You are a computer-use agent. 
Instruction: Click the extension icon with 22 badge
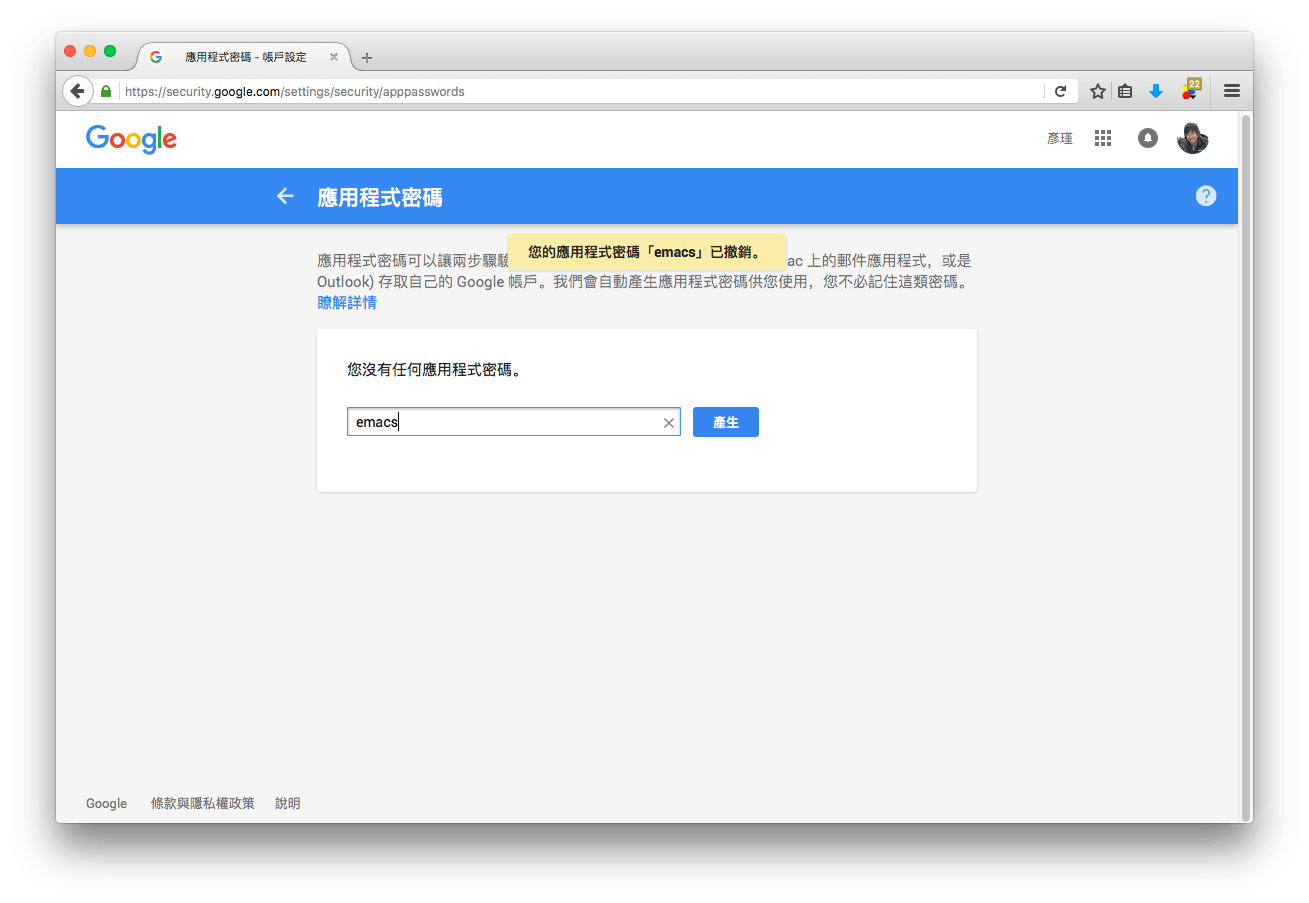tap(1189, 90)
